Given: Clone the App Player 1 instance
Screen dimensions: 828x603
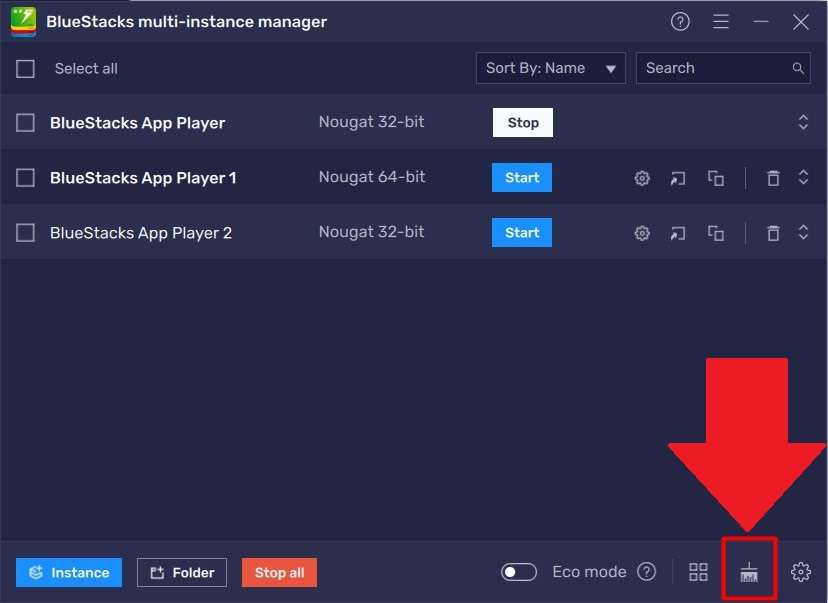Looking at the screenshot, I should click(716, 178).
